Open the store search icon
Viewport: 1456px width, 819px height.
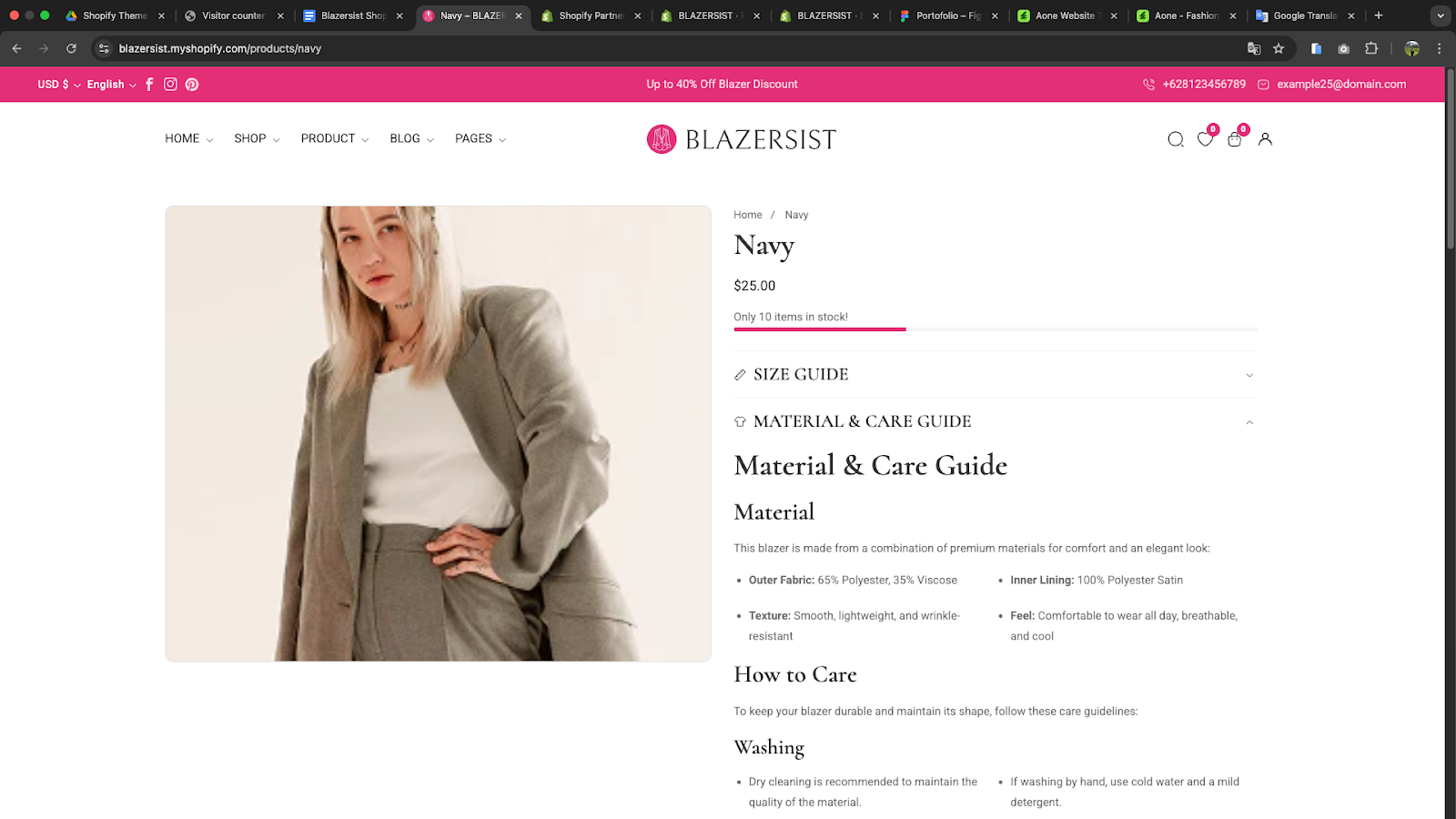[x=1176, y=139]
